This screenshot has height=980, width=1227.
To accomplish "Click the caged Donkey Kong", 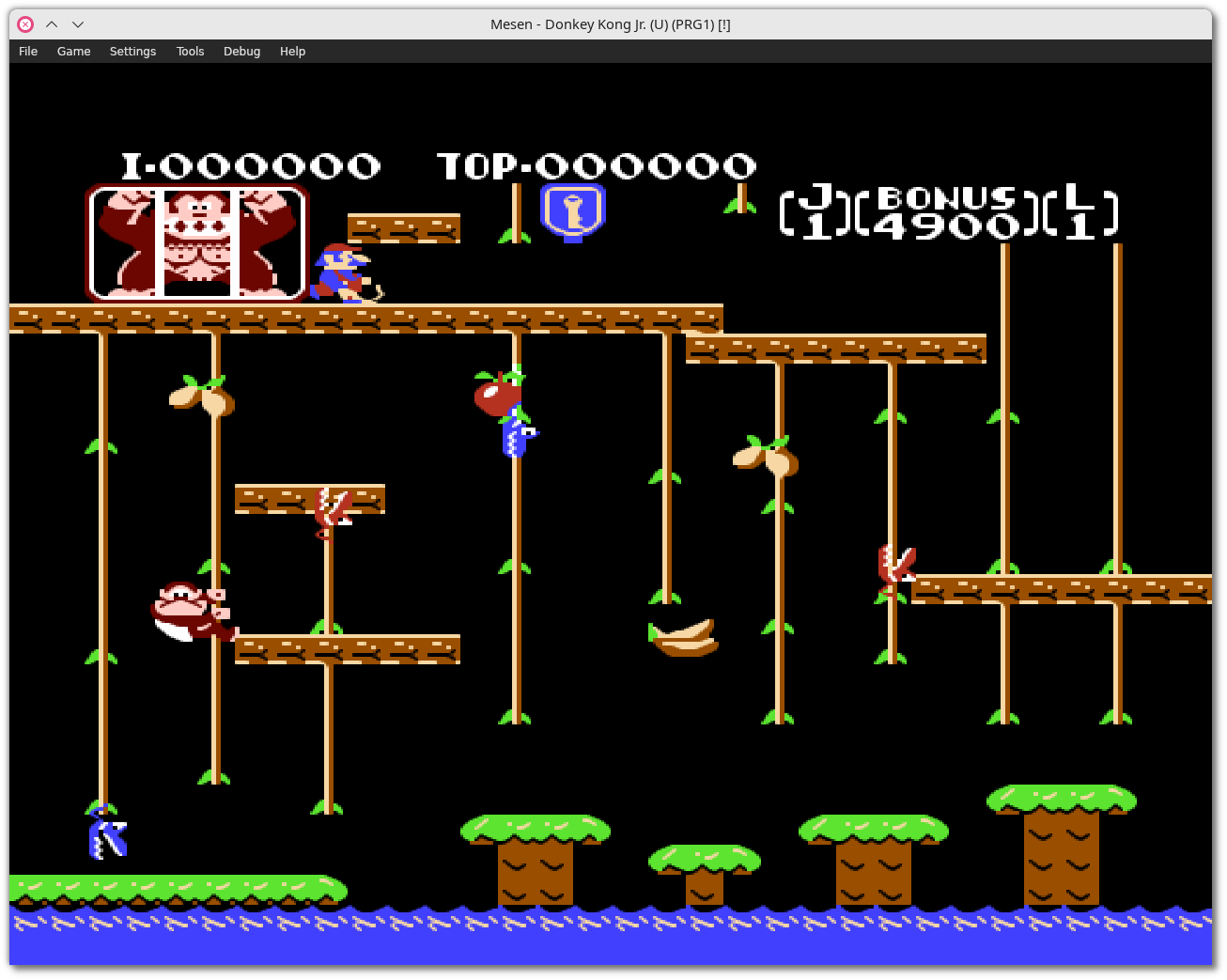I will pyautogui.click(x=197, y=242).
